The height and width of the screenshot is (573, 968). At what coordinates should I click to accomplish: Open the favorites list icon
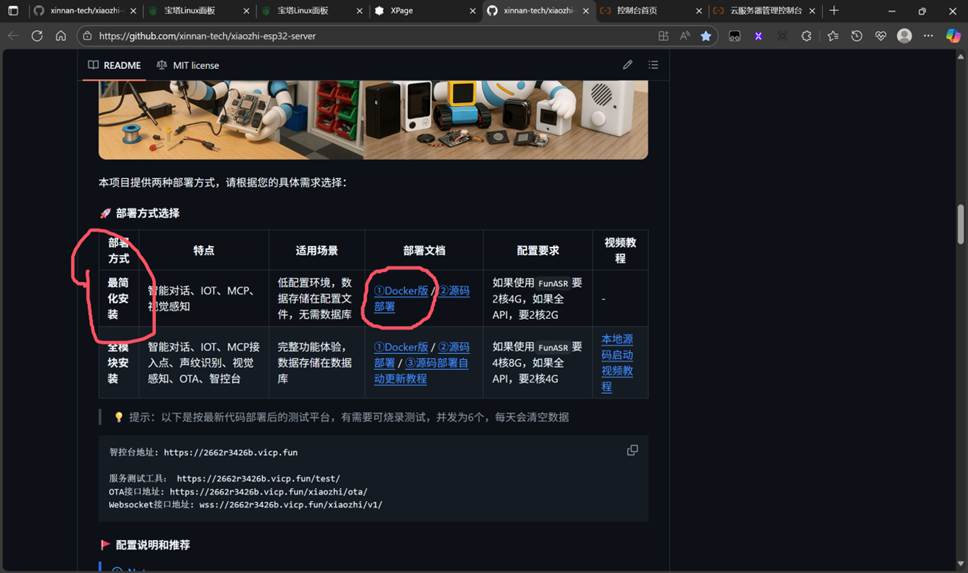pos(832,35)
